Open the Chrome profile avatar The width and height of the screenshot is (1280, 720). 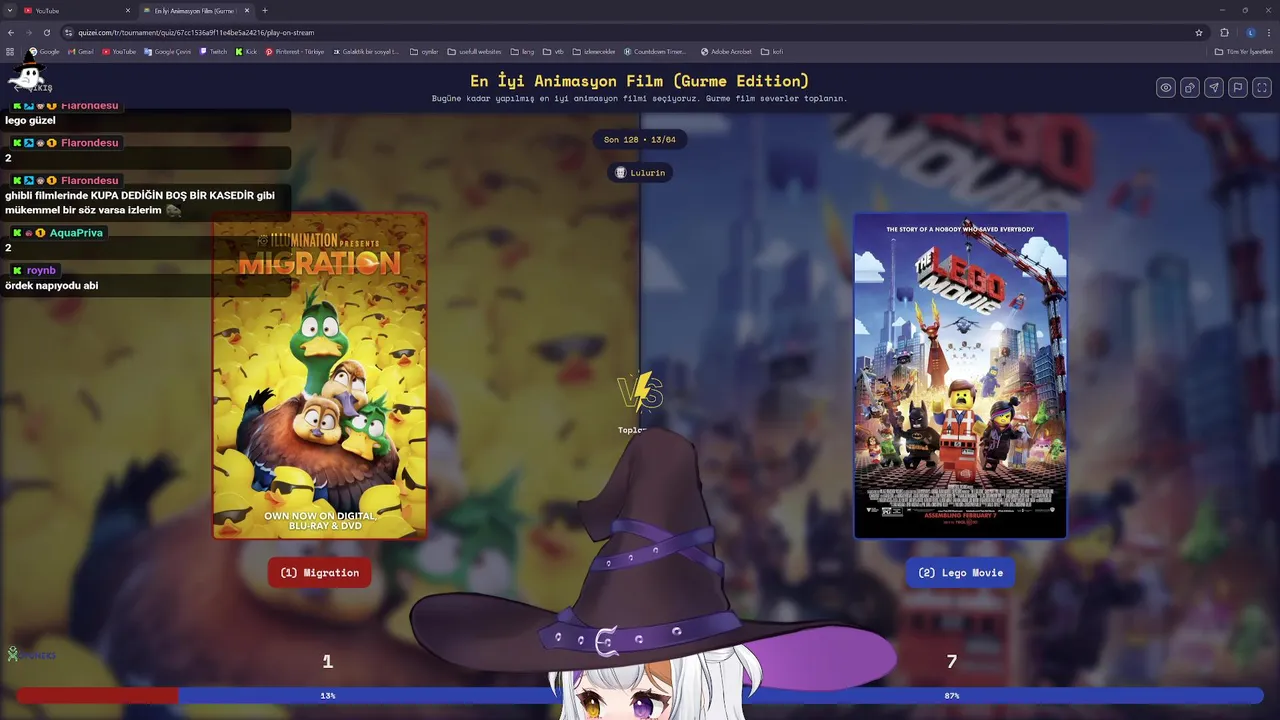tap(1250, 32)
